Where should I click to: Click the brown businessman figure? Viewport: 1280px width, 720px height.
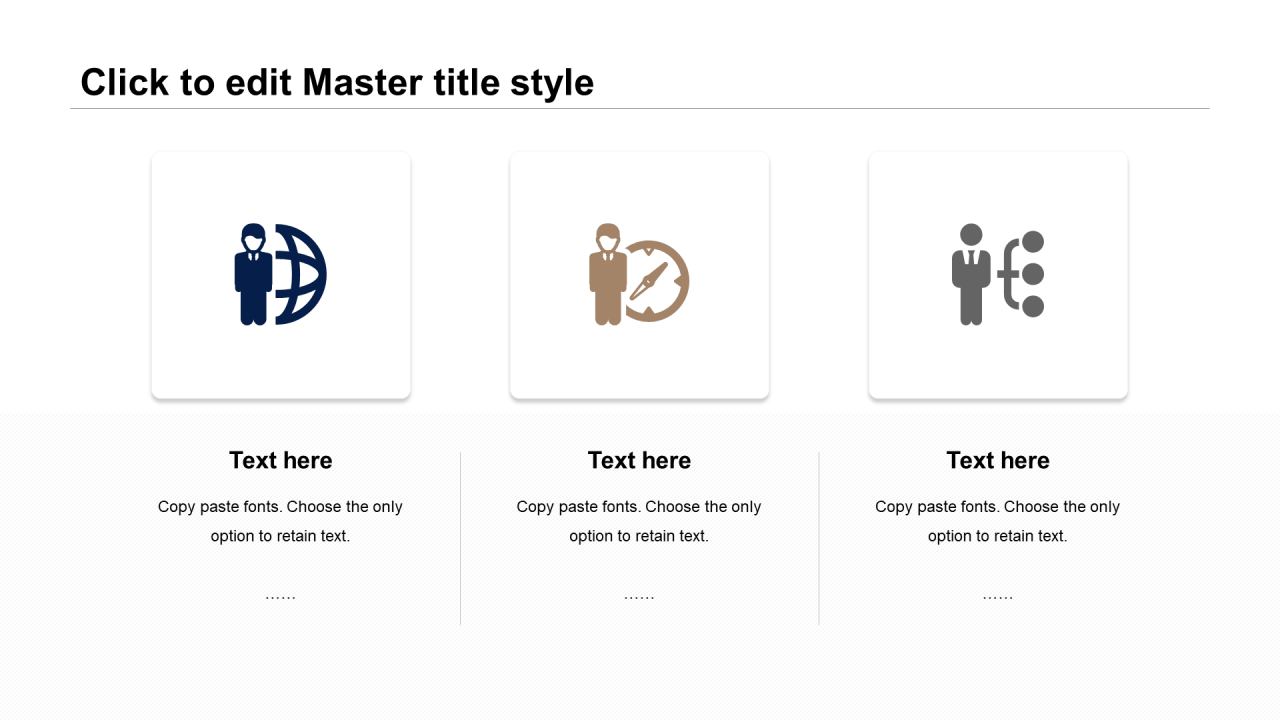607,275
